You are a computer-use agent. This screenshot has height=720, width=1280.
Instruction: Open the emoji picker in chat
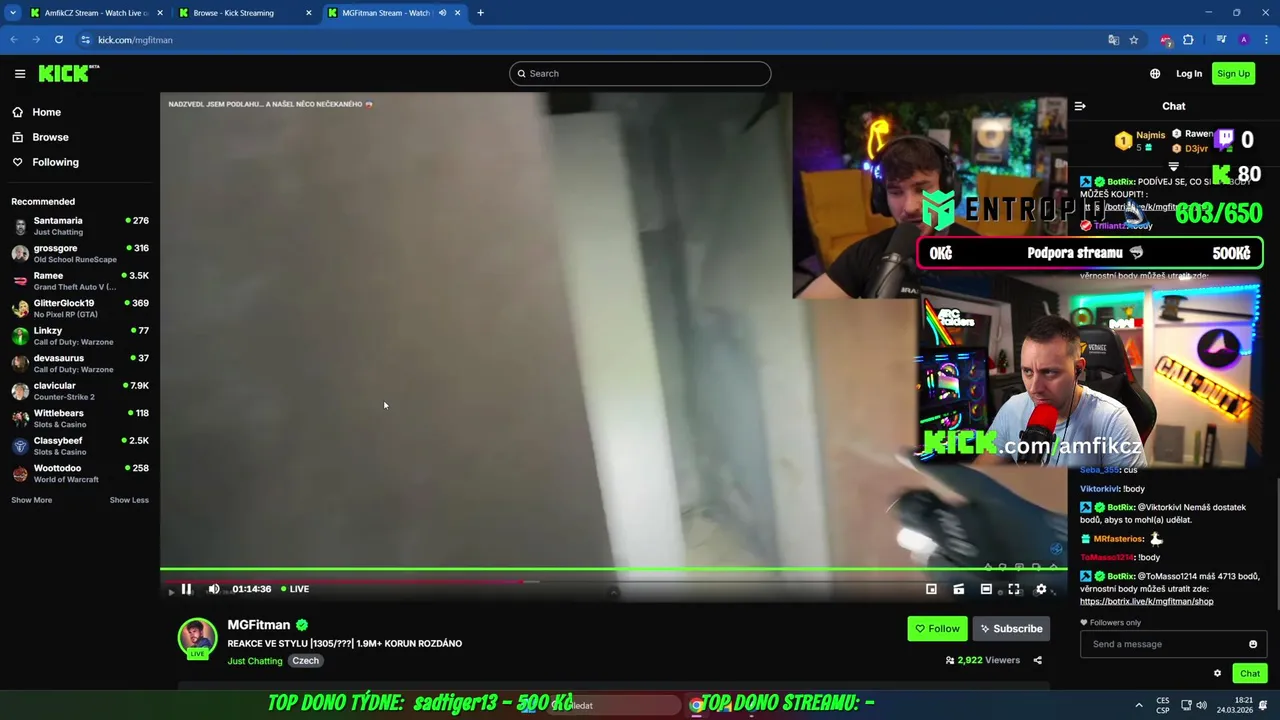pyautogui.click(x=1253, y=644)
